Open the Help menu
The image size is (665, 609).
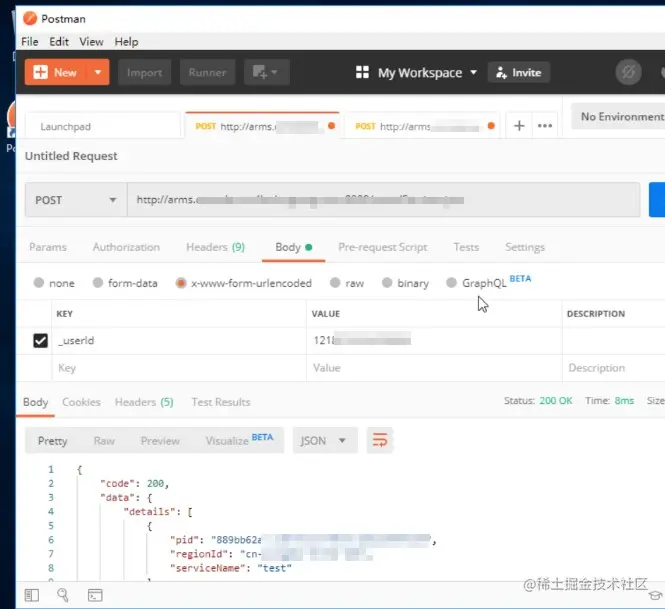[x=126, y=42]
